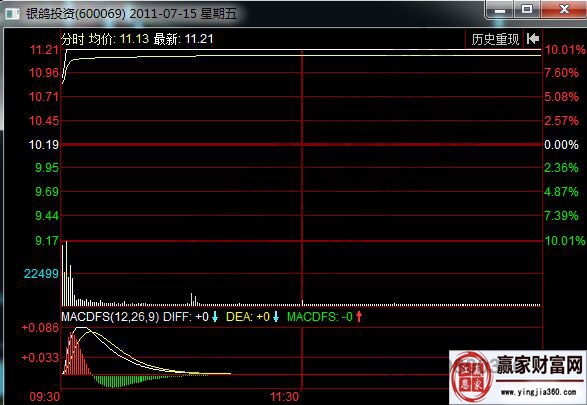
Task: Click the window title bar app icon
Action: coord(12,14)
